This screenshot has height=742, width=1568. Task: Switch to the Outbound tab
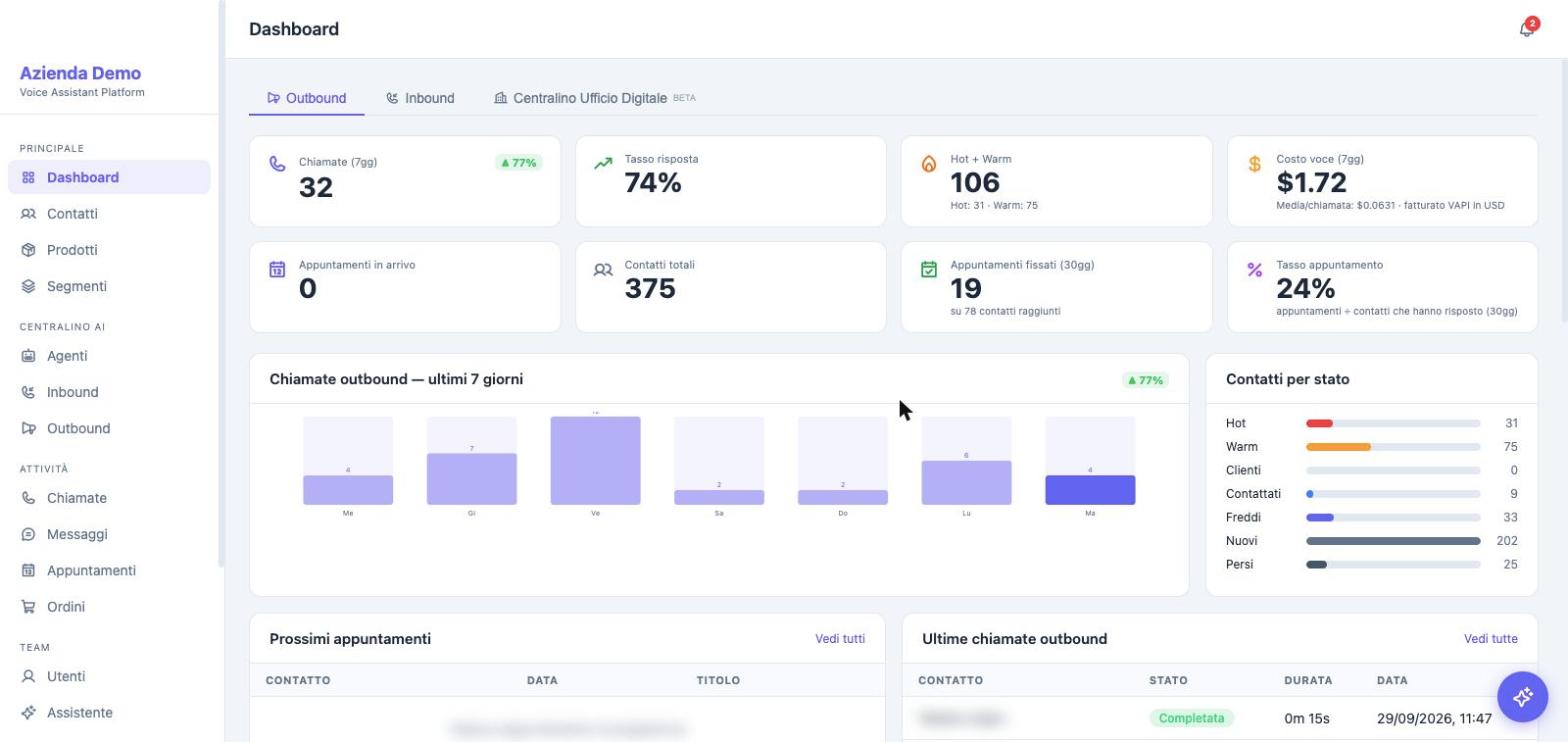tap(306, 98)
